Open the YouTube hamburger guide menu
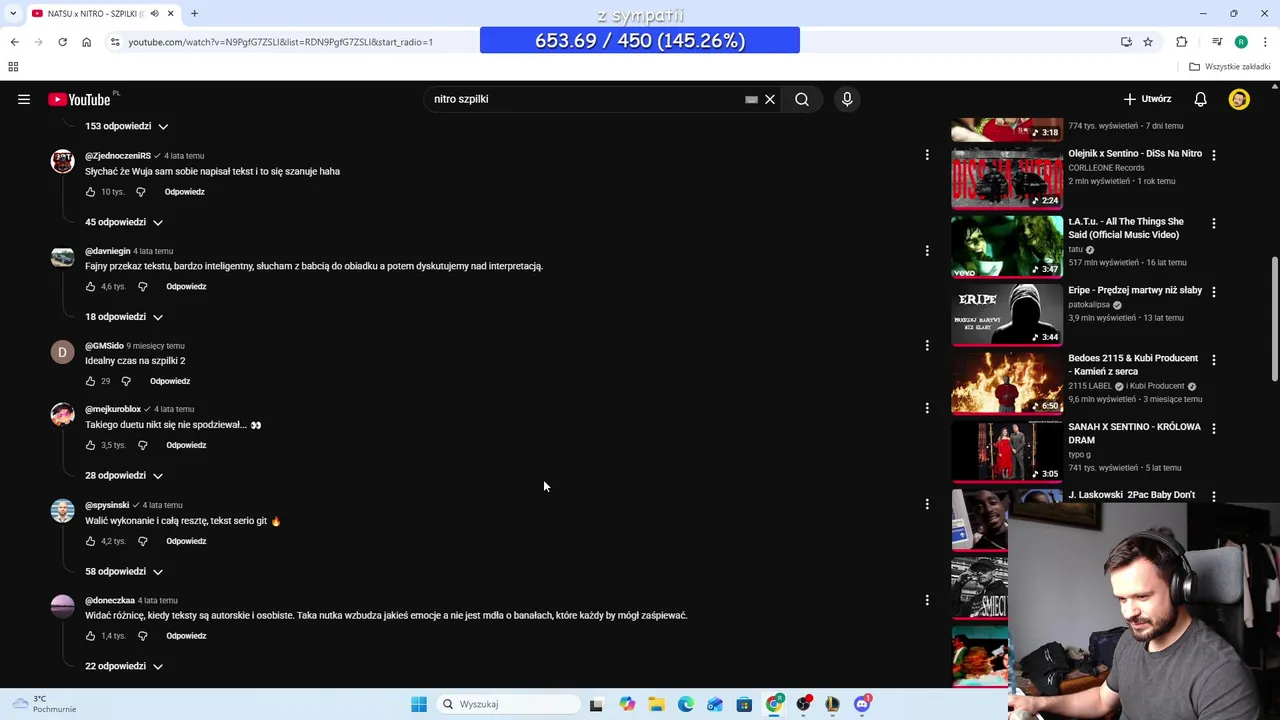Image resolution: width=1280 pixels, height=720 pixels. (24, 99)
